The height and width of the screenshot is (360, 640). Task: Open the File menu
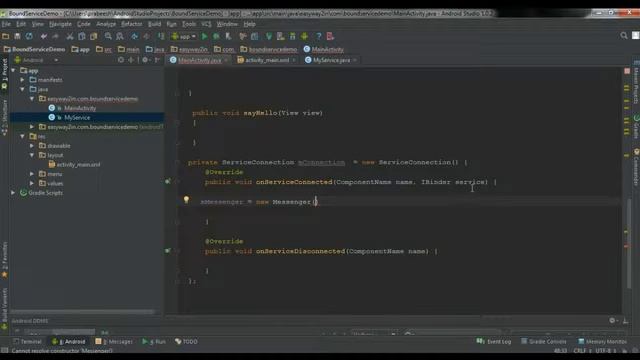click(6, 24)
